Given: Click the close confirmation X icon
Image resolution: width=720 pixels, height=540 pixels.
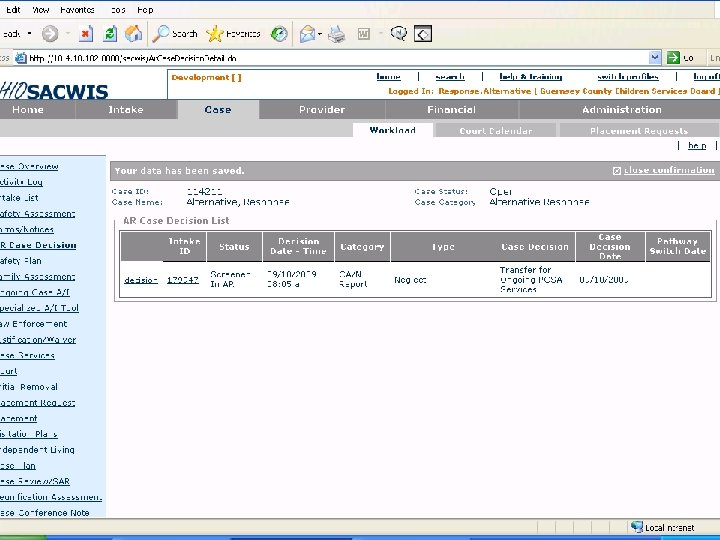Looking at the screenshot, I should pyautogui.click(x=617, y=171).
